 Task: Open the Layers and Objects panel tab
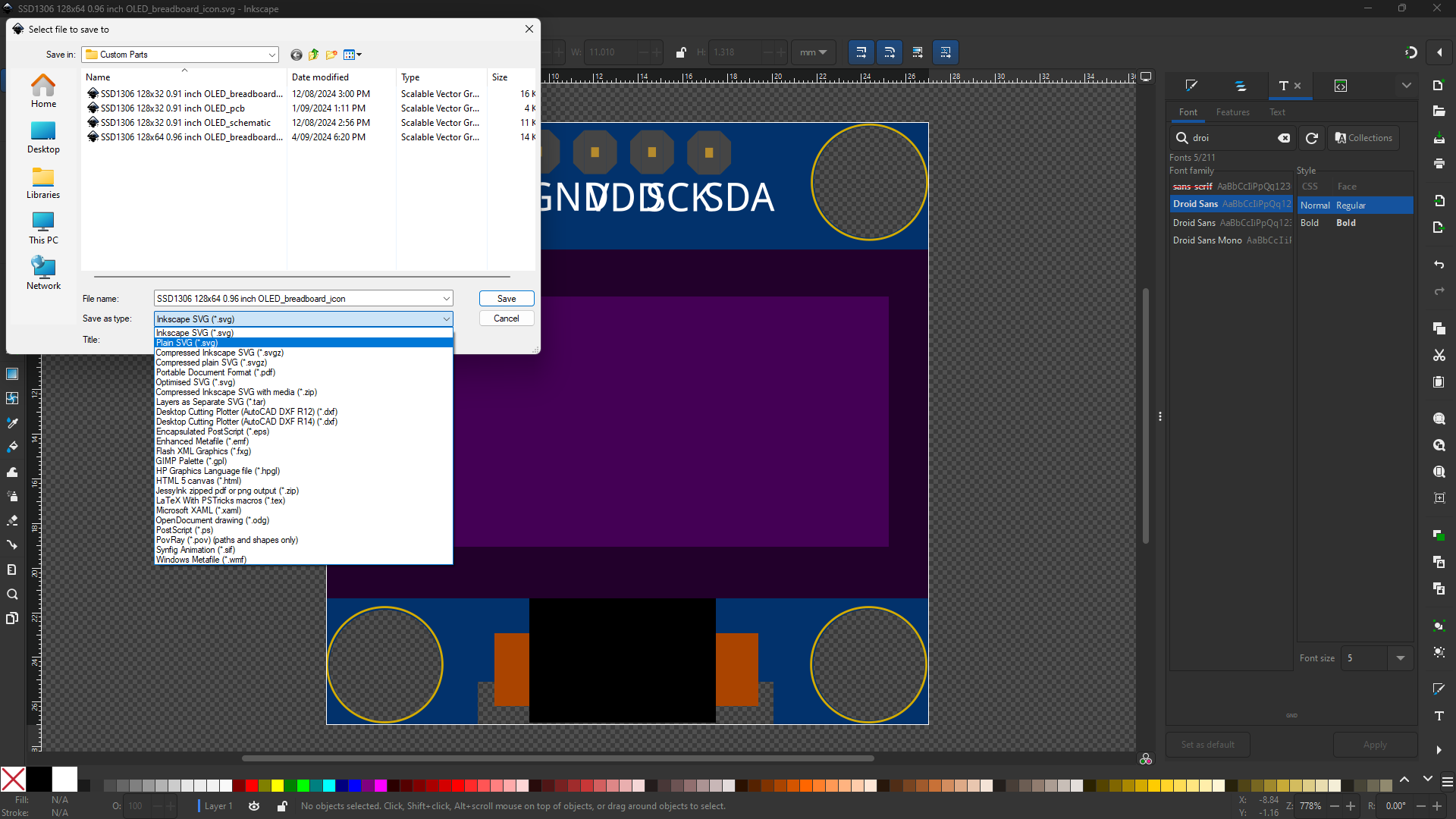(x=1241, y=86)
